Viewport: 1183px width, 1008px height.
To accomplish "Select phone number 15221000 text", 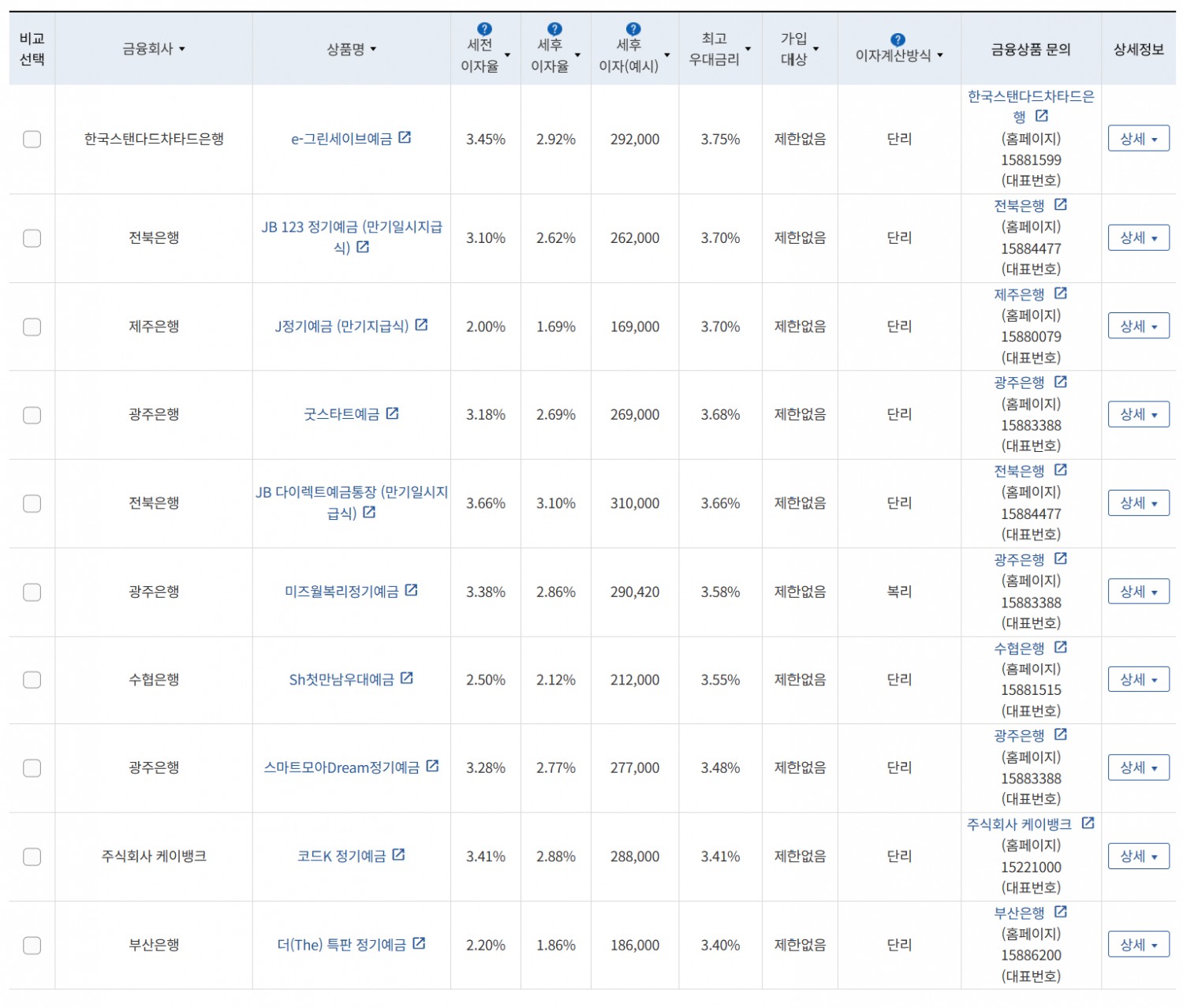I will 1031,867.
